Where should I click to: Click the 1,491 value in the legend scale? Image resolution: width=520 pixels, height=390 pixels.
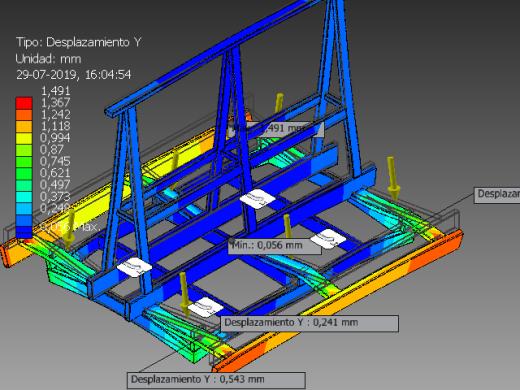pyautogui.click(x=55, y=91)
